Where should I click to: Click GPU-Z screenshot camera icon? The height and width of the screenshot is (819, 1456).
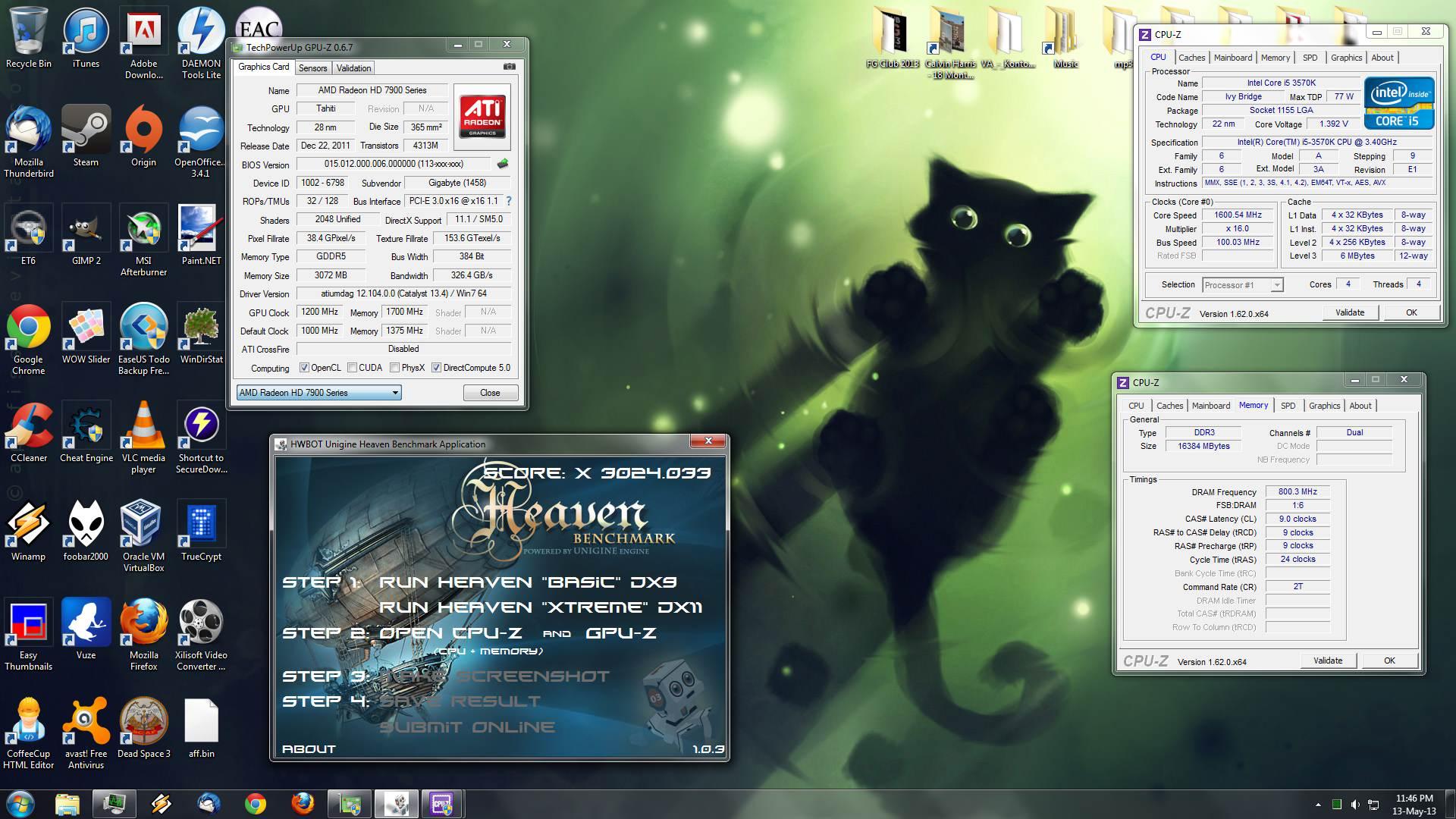(x=510, y=67)
